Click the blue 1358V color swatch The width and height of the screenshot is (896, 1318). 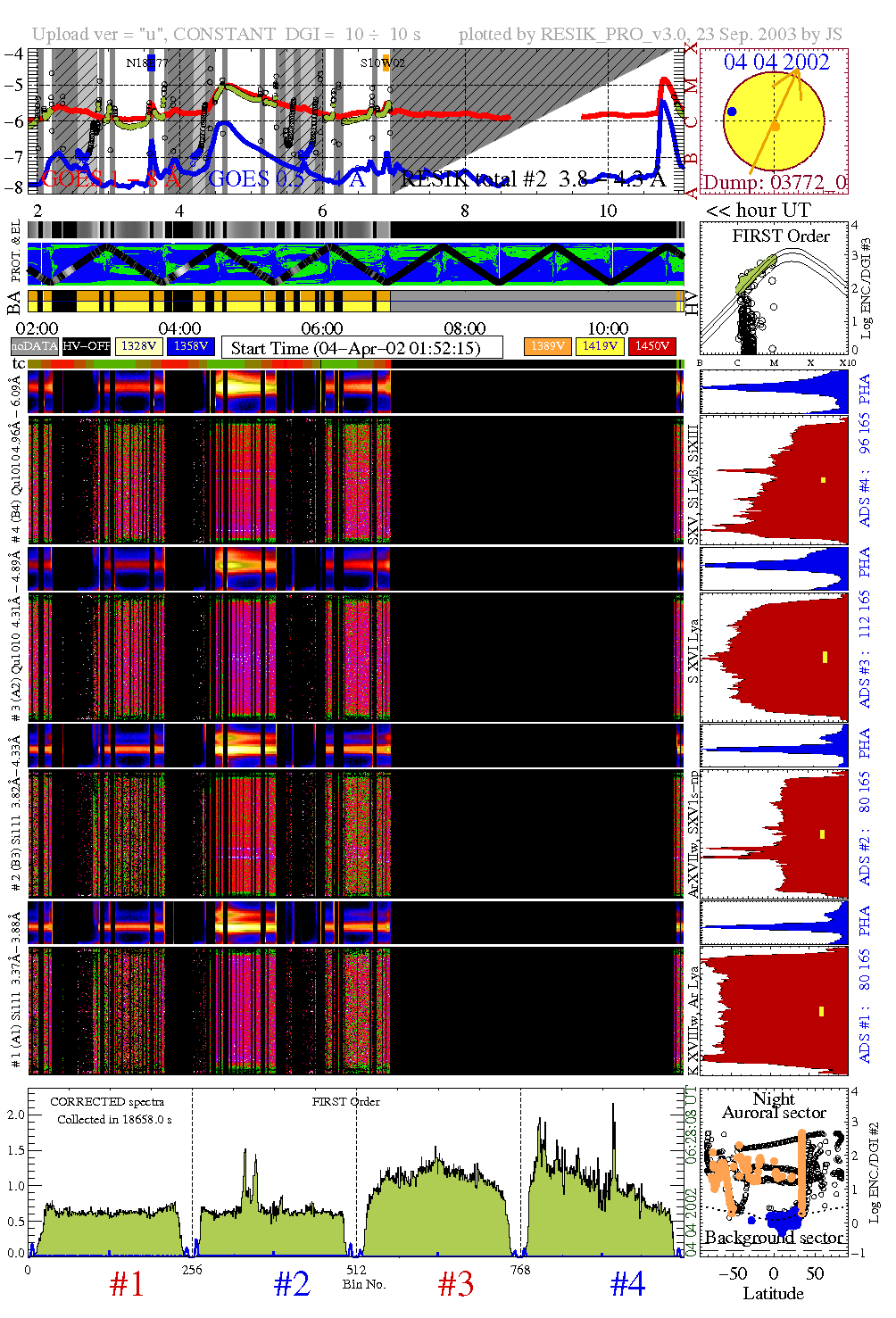(x=190, y=346)
